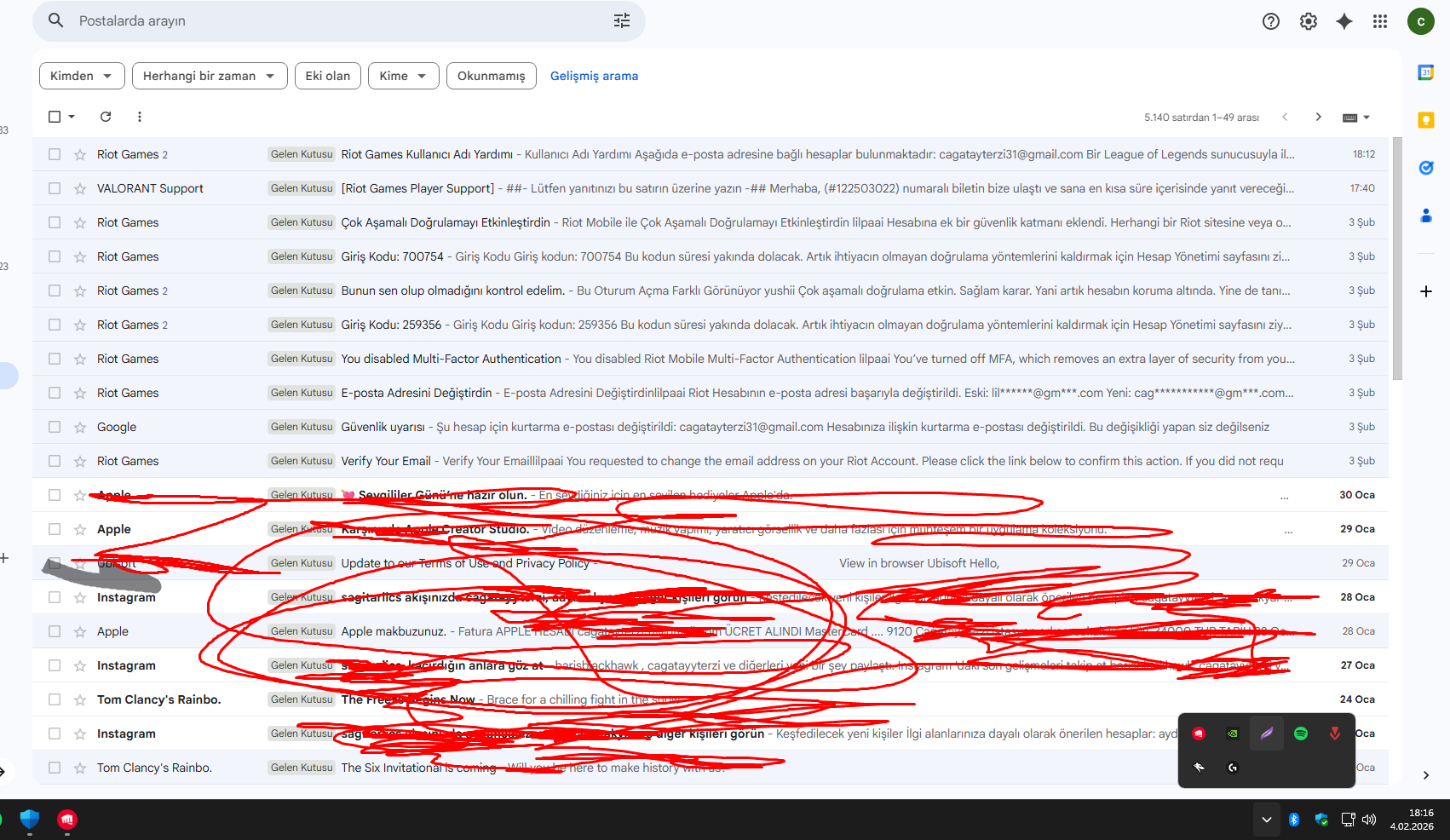Open the 'Gelişmiş arama' link
1450x840 pixels.
pos(594,76)
